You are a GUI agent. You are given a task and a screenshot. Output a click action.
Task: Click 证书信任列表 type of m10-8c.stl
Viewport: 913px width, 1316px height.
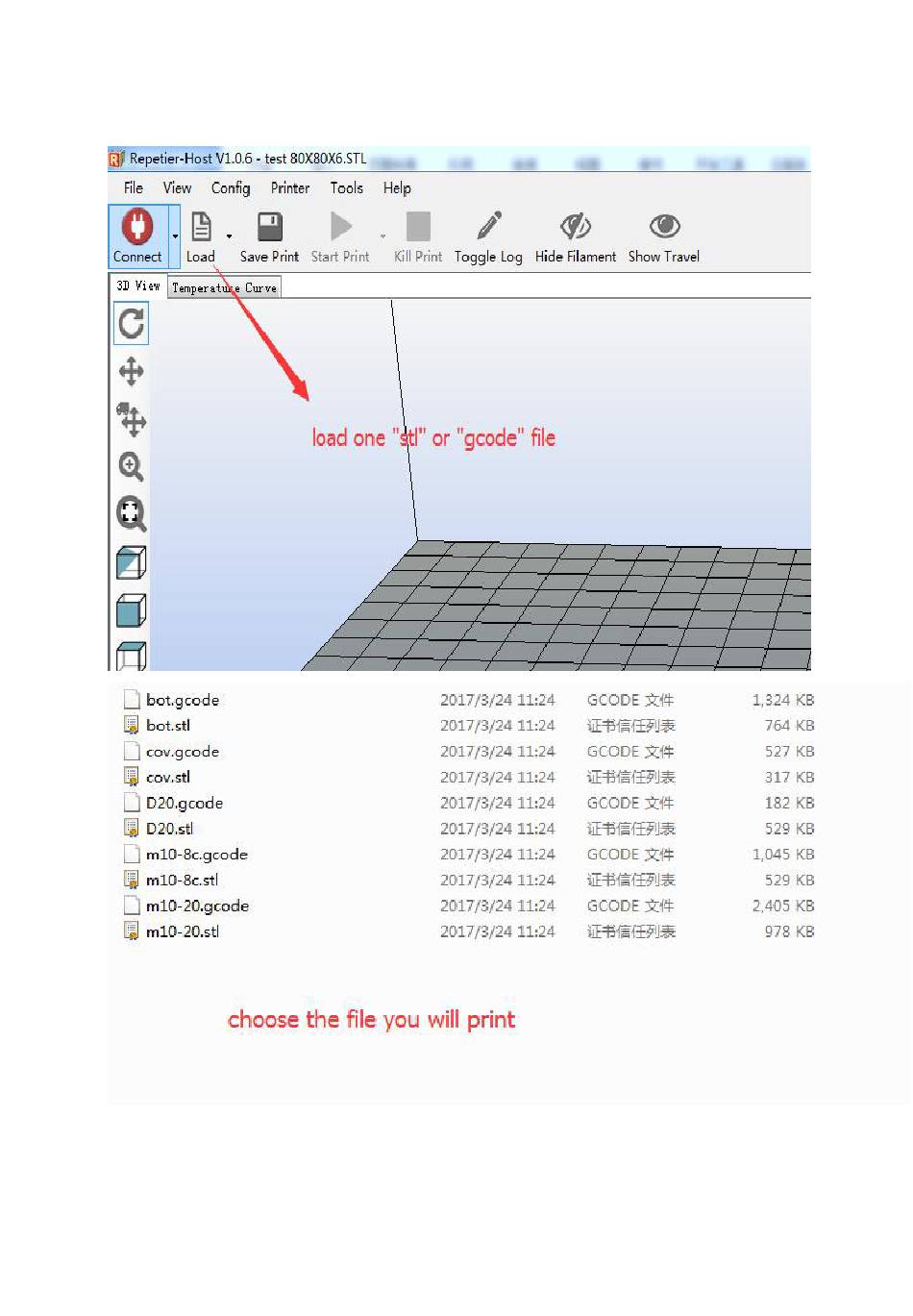tap(631, 880)
